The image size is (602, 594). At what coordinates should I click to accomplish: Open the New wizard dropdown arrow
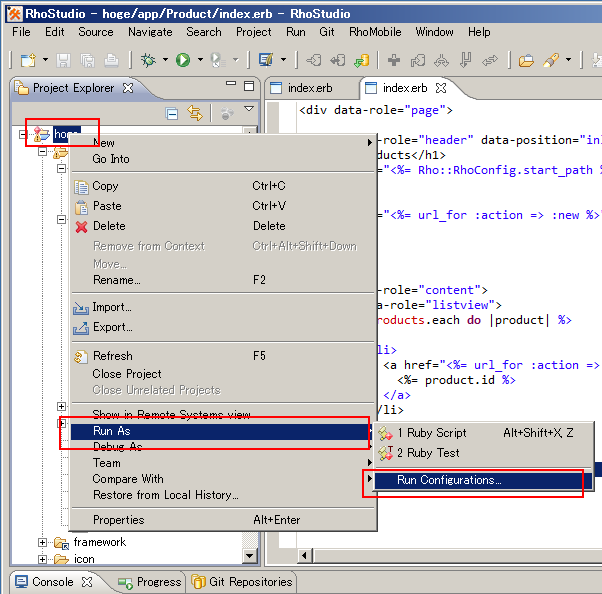pyautogui.click(x=45, y=60)
